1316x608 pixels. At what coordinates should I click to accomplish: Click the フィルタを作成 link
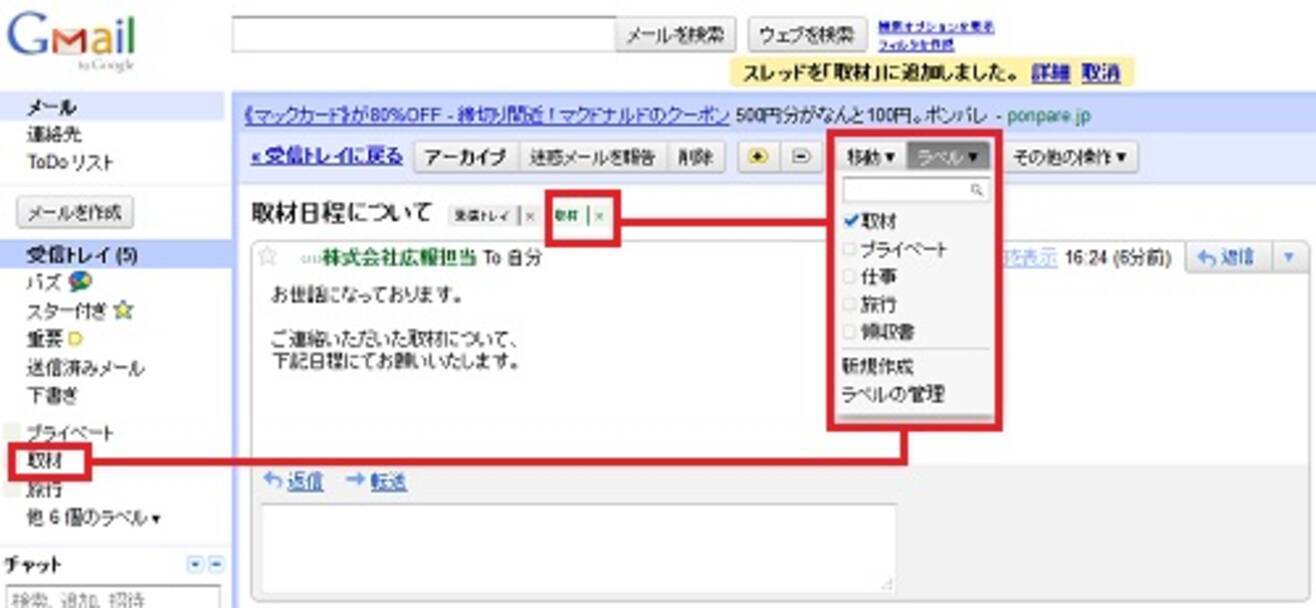[x=916, y=45]
